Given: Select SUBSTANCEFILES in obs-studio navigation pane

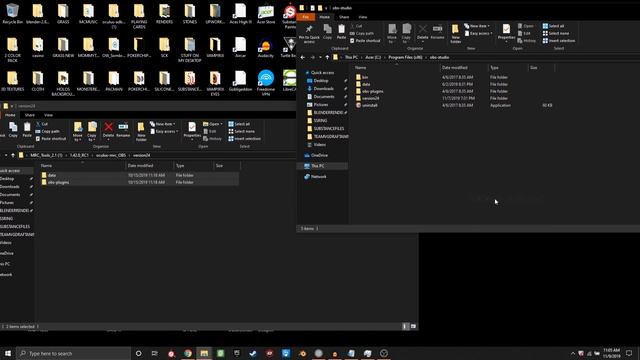Looking at the screenshot, I should pos(328,129).
